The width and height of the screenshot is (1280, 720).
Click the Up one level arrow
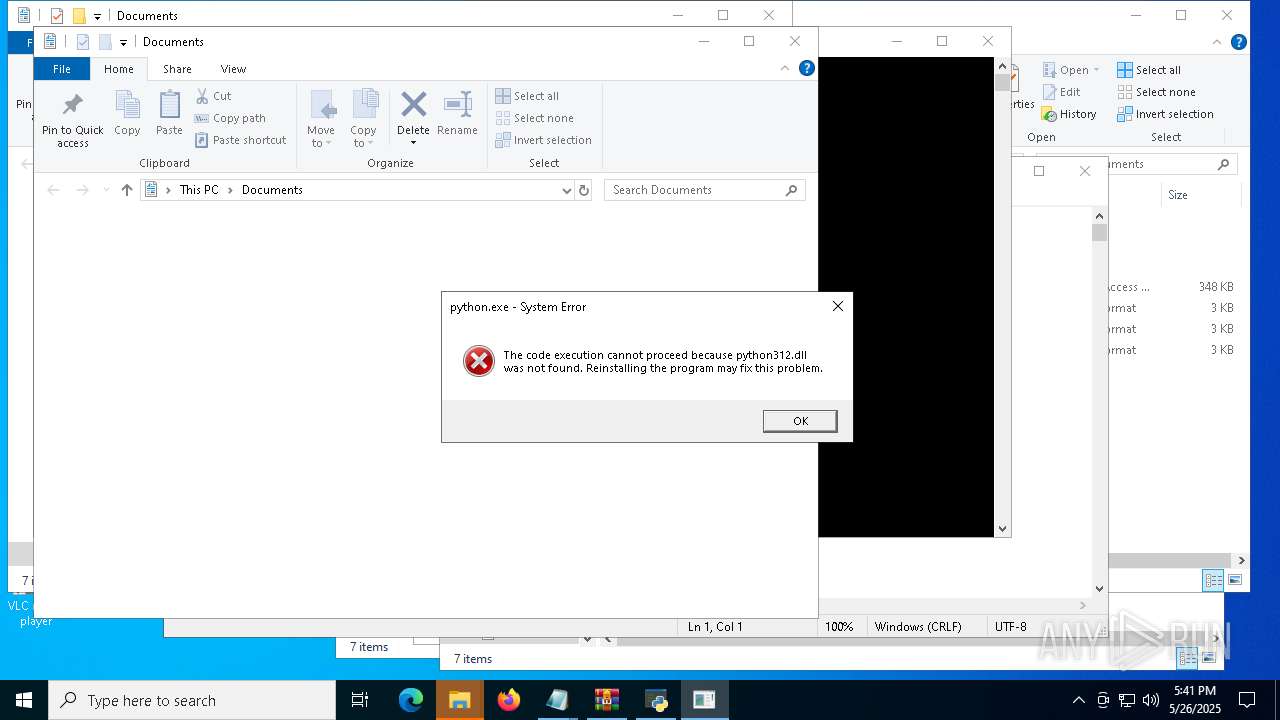(127, 190)
